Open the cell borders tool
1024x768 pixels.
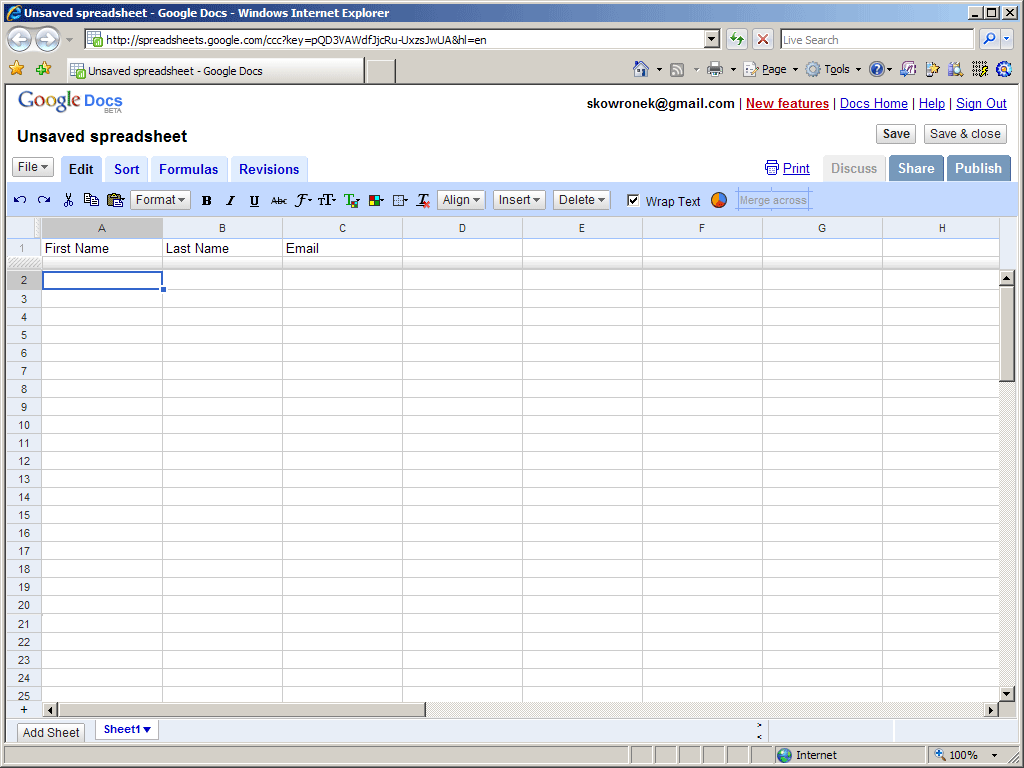[x=400, y=201]
